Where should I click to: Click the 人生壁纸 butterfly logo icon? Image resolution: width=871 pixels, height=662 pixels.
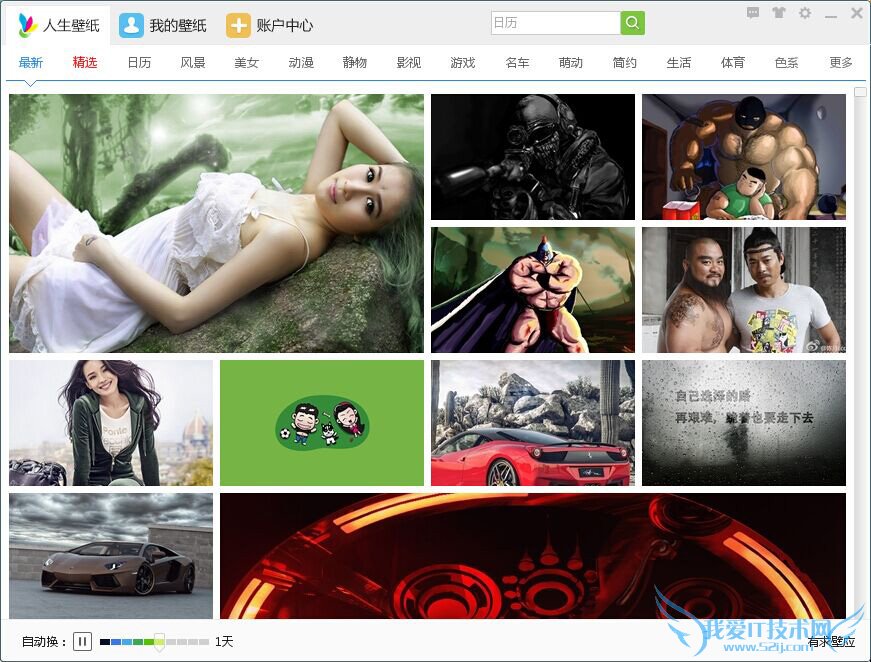click(x=27, y=24)
